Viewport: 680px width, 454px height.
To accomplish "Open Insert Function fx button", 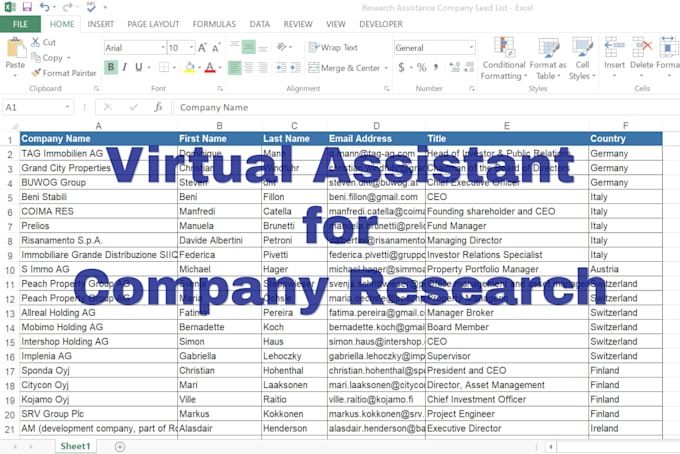I will click(x=158, y=107).
